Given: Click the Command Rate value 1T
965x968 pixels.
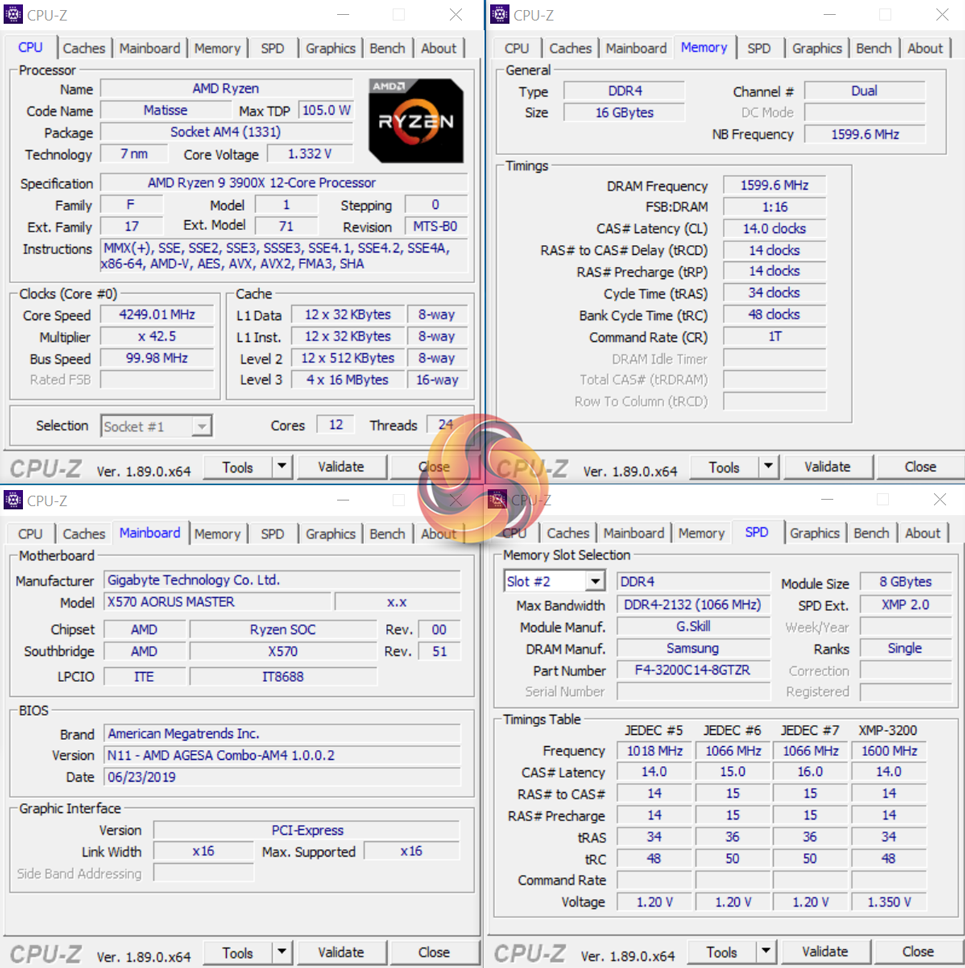Looking at the screenshot, I should [x=774, y=336].
